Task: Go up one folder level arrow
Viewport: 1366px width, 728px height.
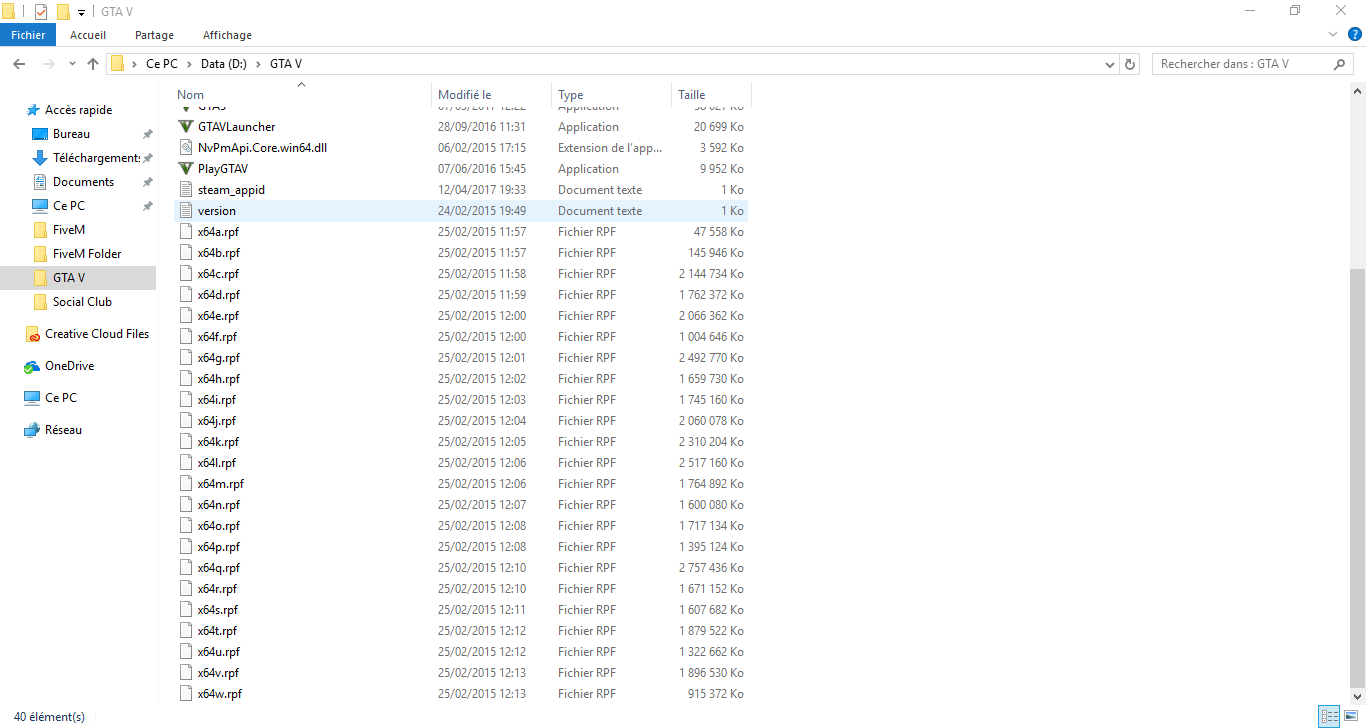Action: pos(93,64)
